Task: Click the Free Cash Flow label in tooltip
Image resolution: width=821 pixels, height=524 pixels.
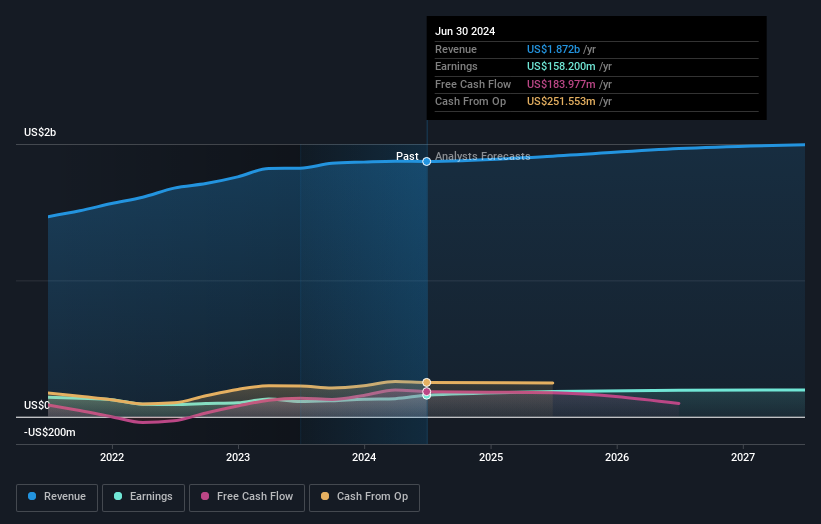Action: [x=473, y=84]
